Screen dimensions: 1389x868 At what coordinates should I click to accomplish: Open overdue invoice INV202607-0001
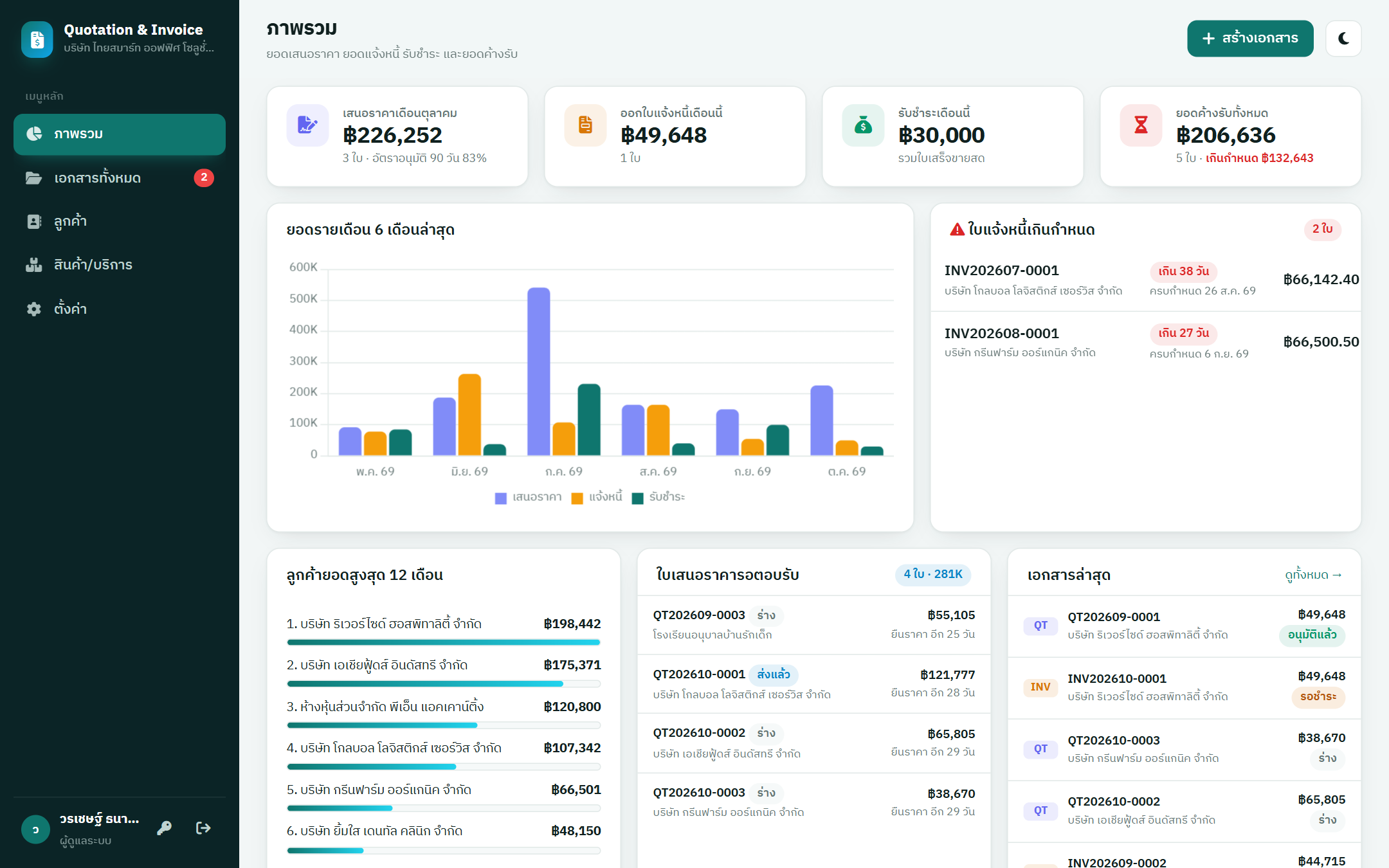[1145, 280]
